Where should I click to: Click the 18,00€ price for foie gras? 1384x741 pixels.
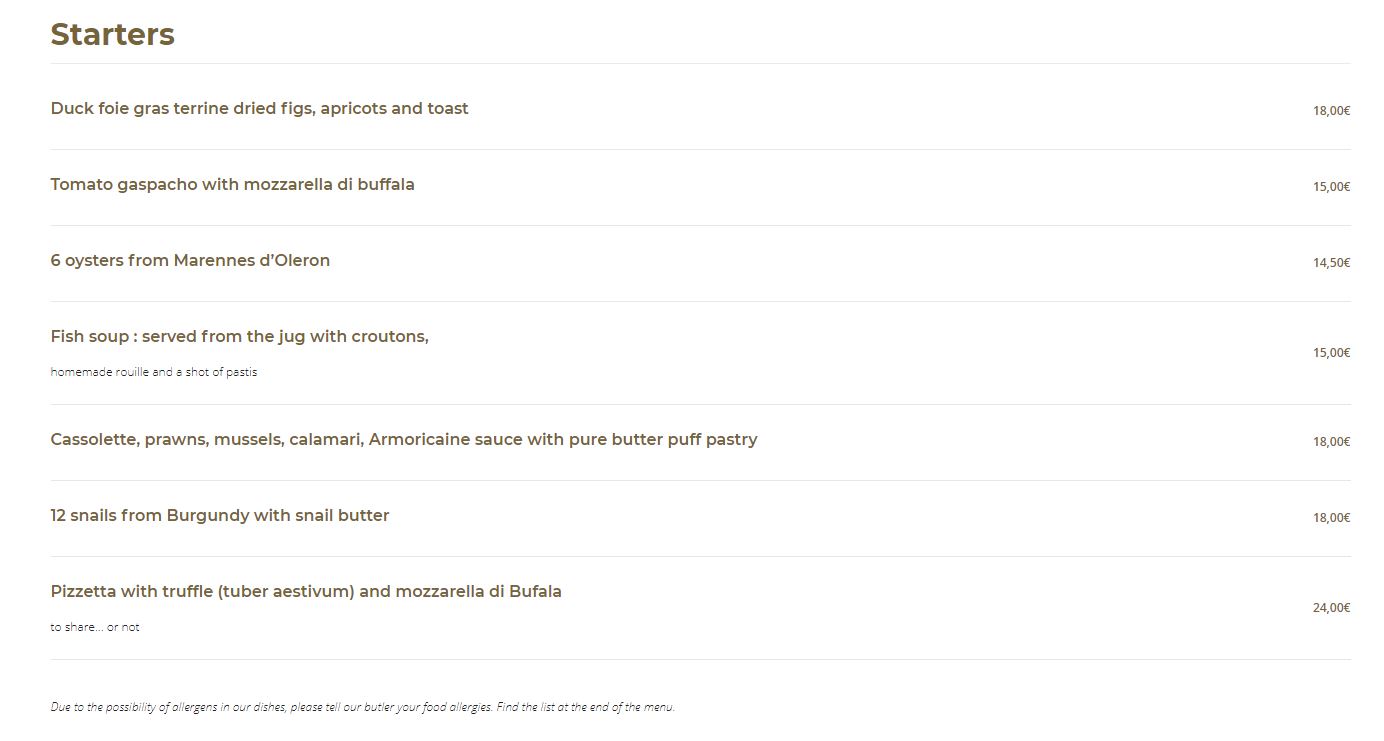click(1331, 111)
